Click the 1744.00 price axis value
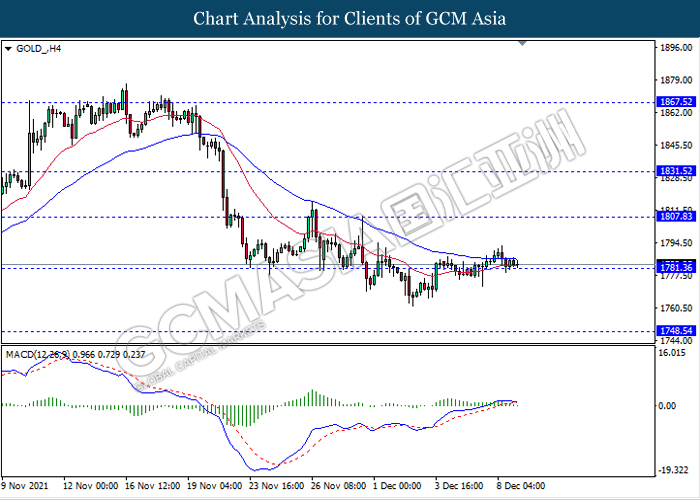The height and width of the screenshot is (500, 700). pyautogui.click(x=677, y=341)
